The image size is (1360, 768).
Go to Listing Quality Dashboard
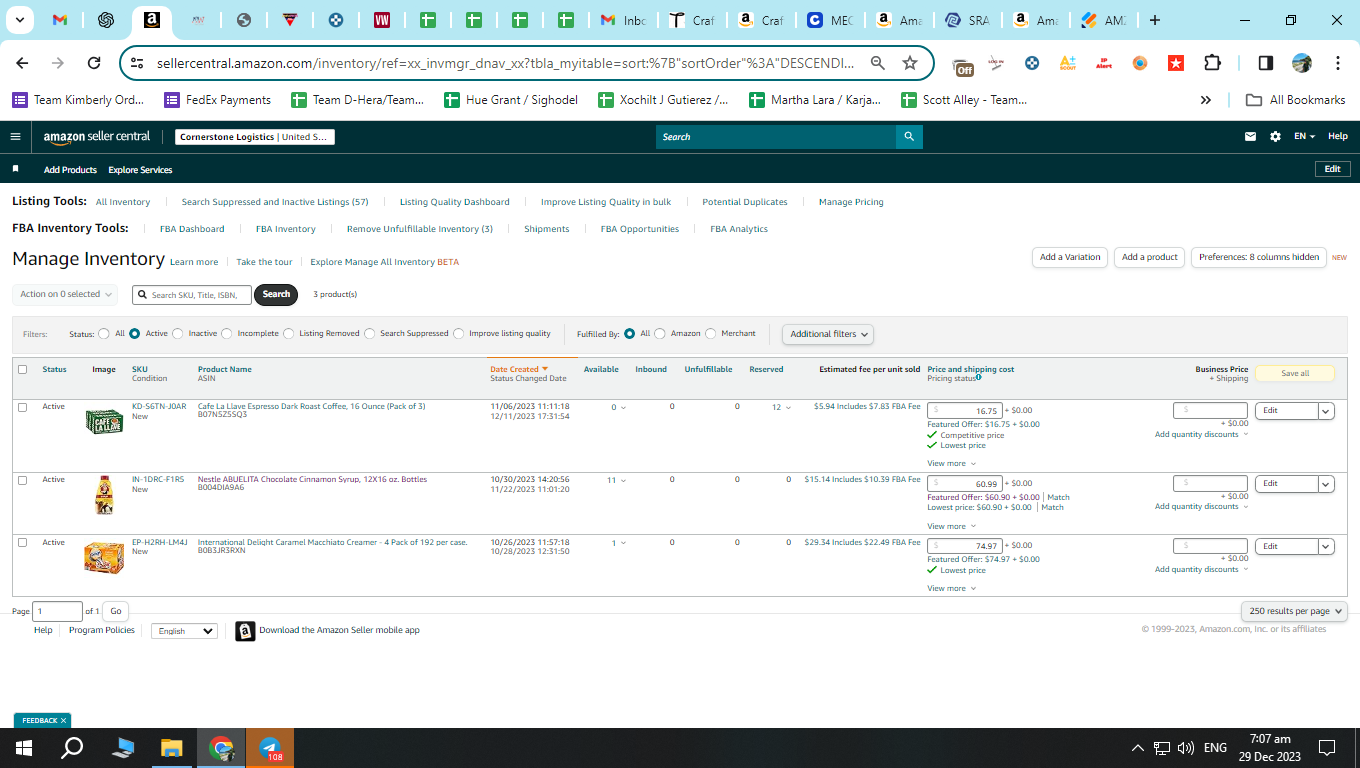pyautogui.click(x=454, y=202)
